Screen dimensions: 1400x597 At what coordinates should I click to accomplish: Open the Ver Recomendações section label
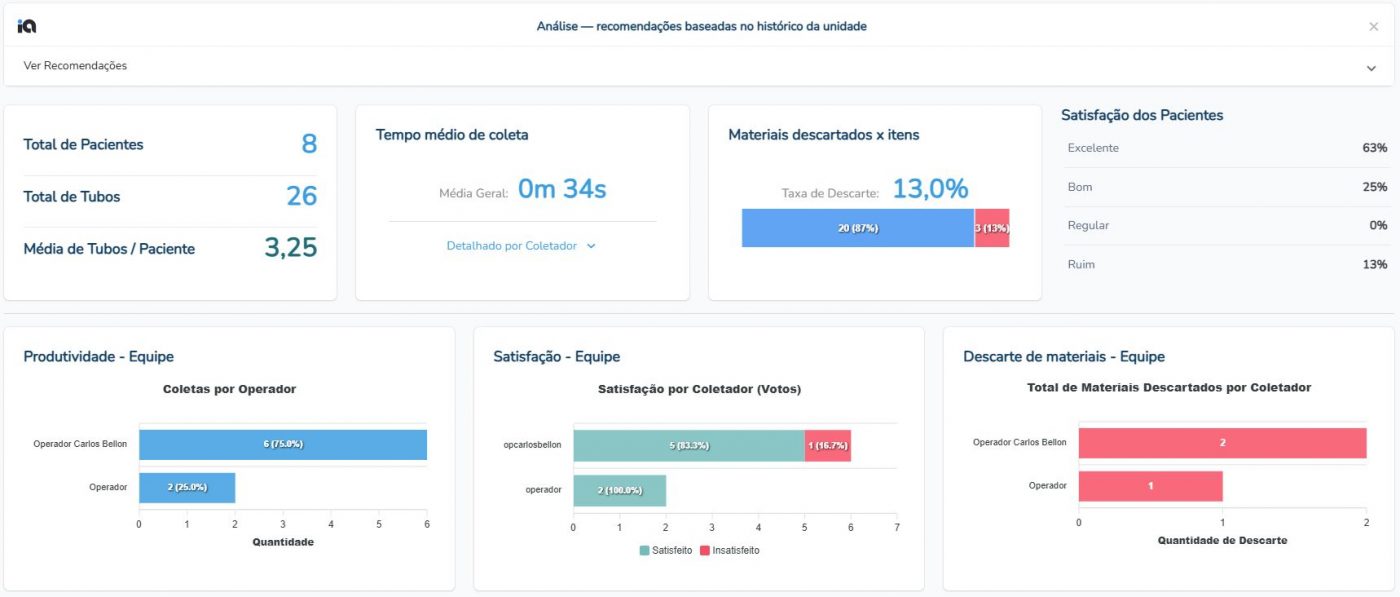pos(75,66)
